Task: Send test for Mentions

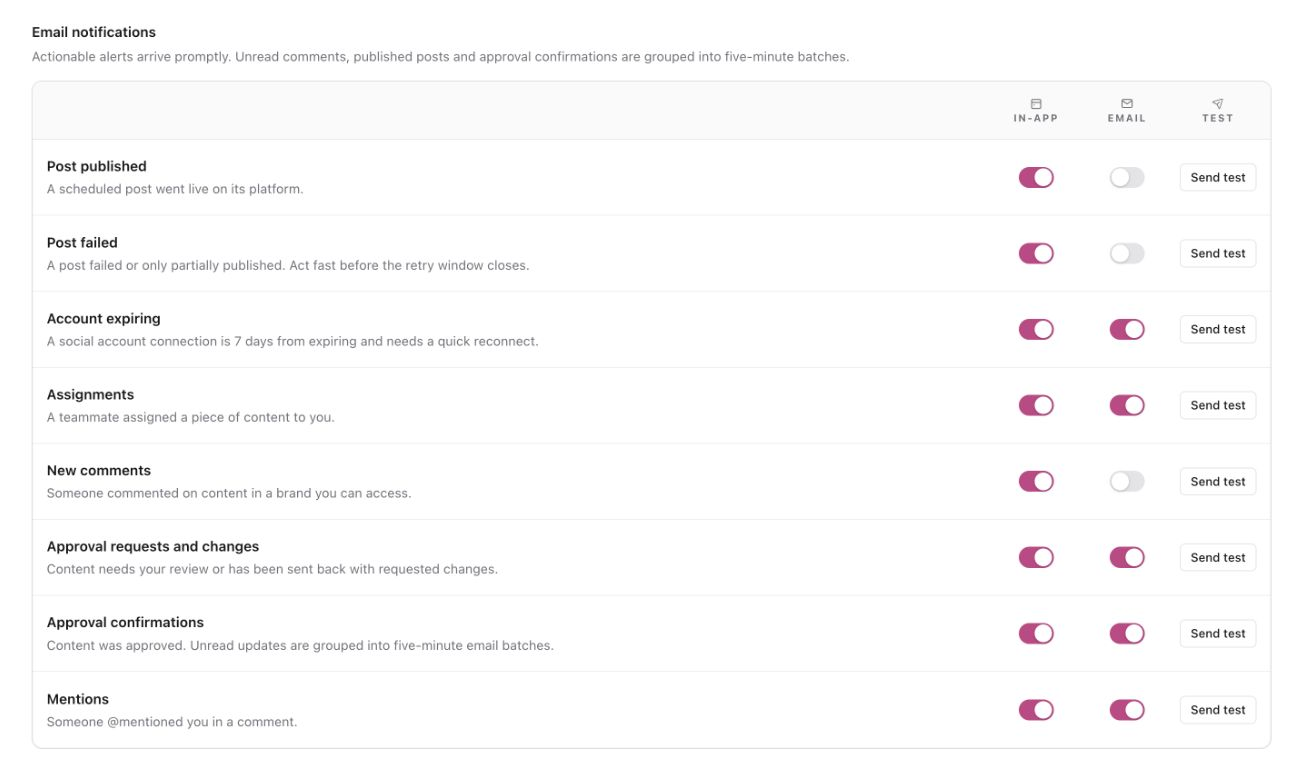Action: point(1218,710)
